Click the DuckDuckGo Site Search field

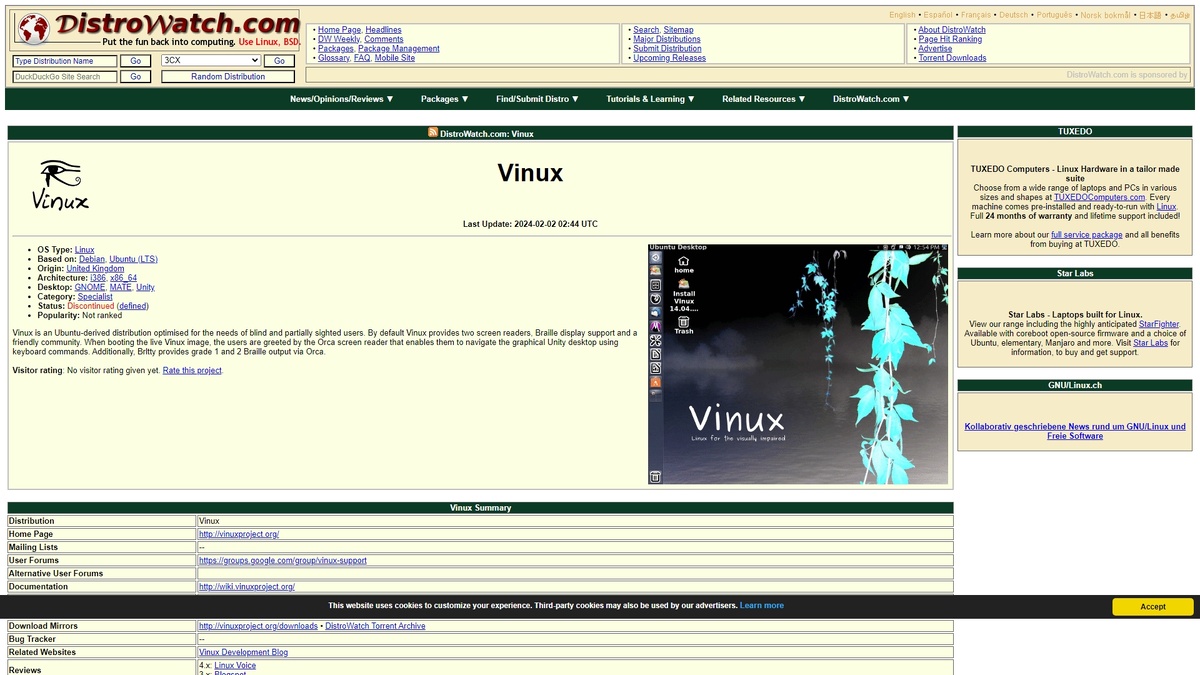click(x=65, y=76)
